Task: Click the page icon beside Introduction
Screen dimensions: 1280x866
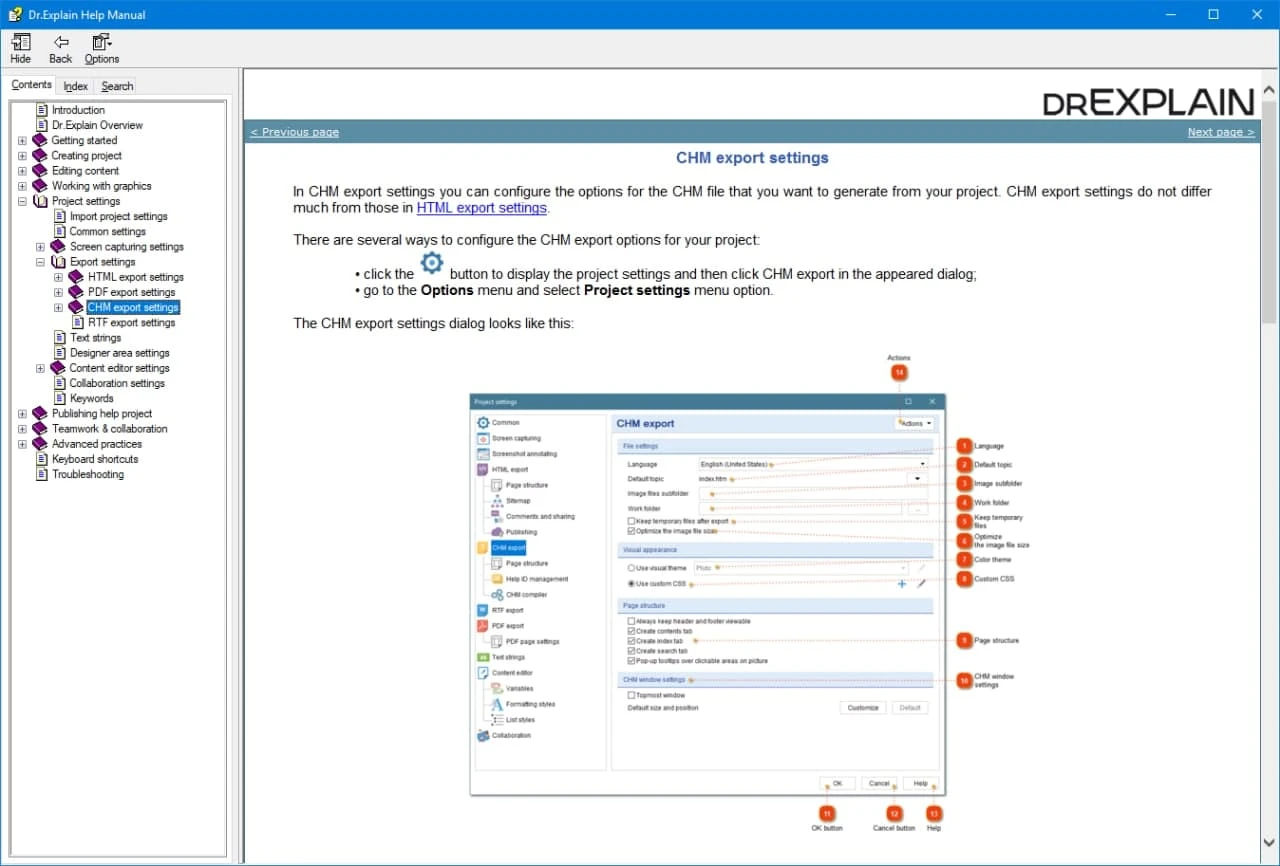Action: click(42, 110)
